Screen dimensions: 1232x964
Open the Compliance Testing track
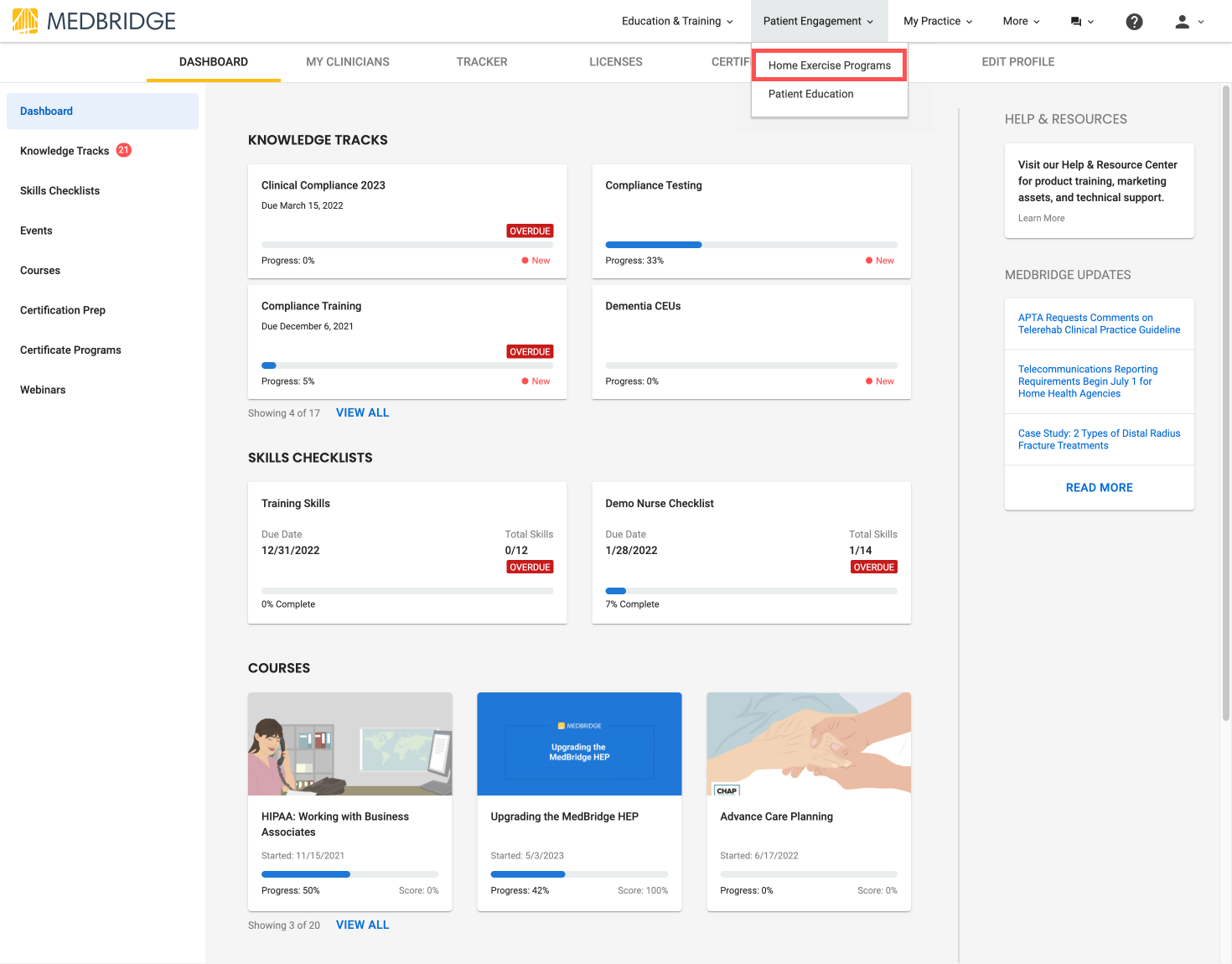click(x=751, y=220)
